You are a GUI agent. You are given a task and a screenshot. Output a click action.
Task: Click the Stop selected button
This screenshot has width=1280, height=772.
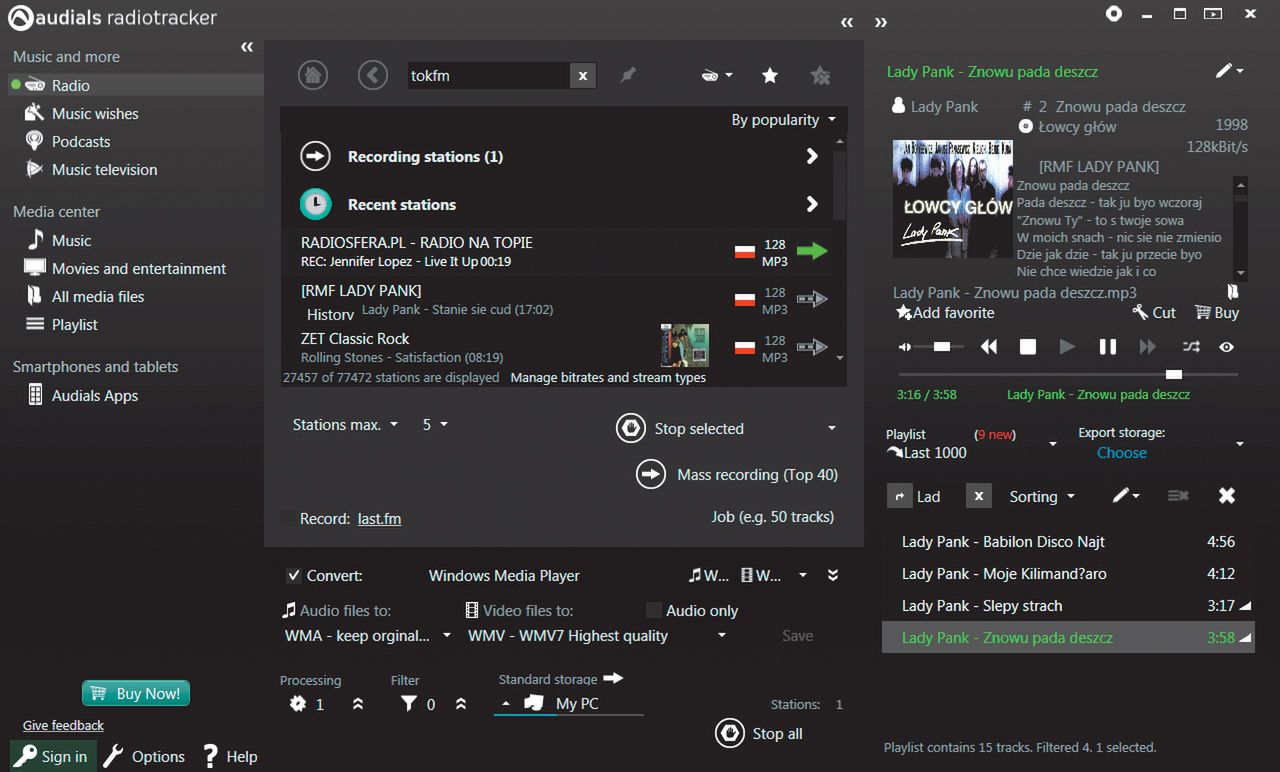(680, 428)
